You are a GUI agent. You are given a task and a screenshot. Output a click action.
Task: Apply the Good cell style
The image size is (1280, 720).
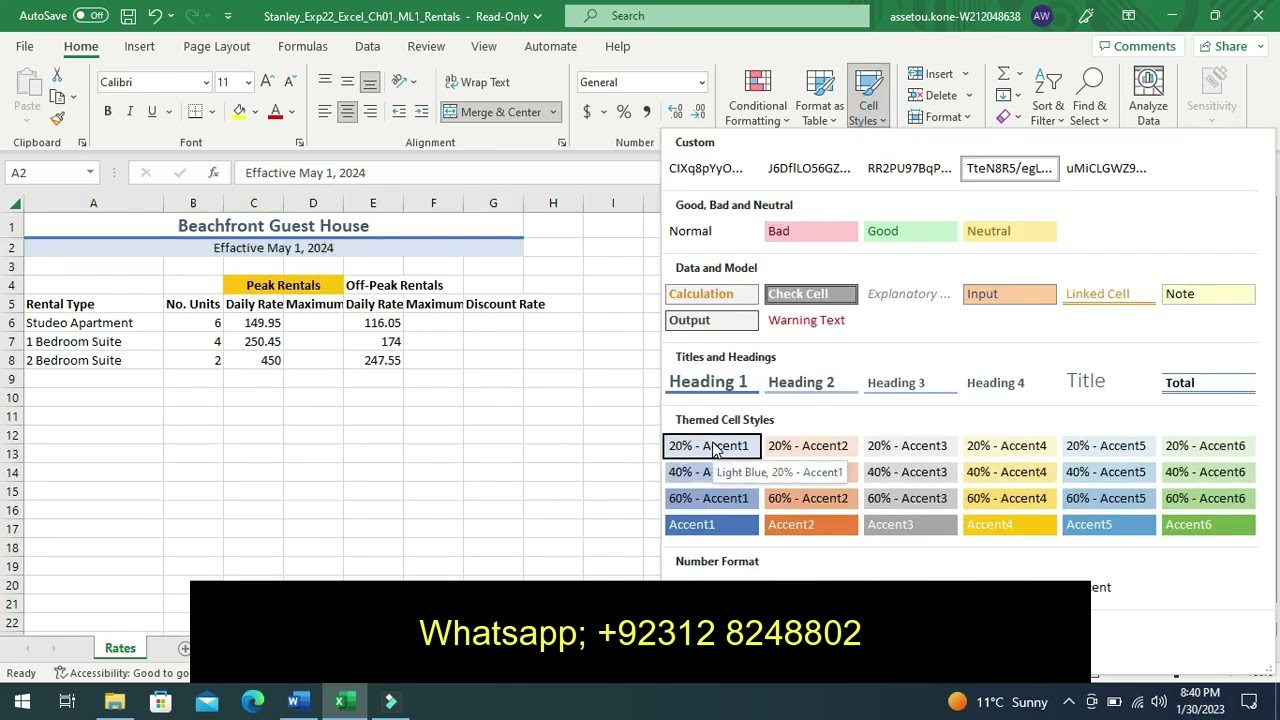(910, 231)
